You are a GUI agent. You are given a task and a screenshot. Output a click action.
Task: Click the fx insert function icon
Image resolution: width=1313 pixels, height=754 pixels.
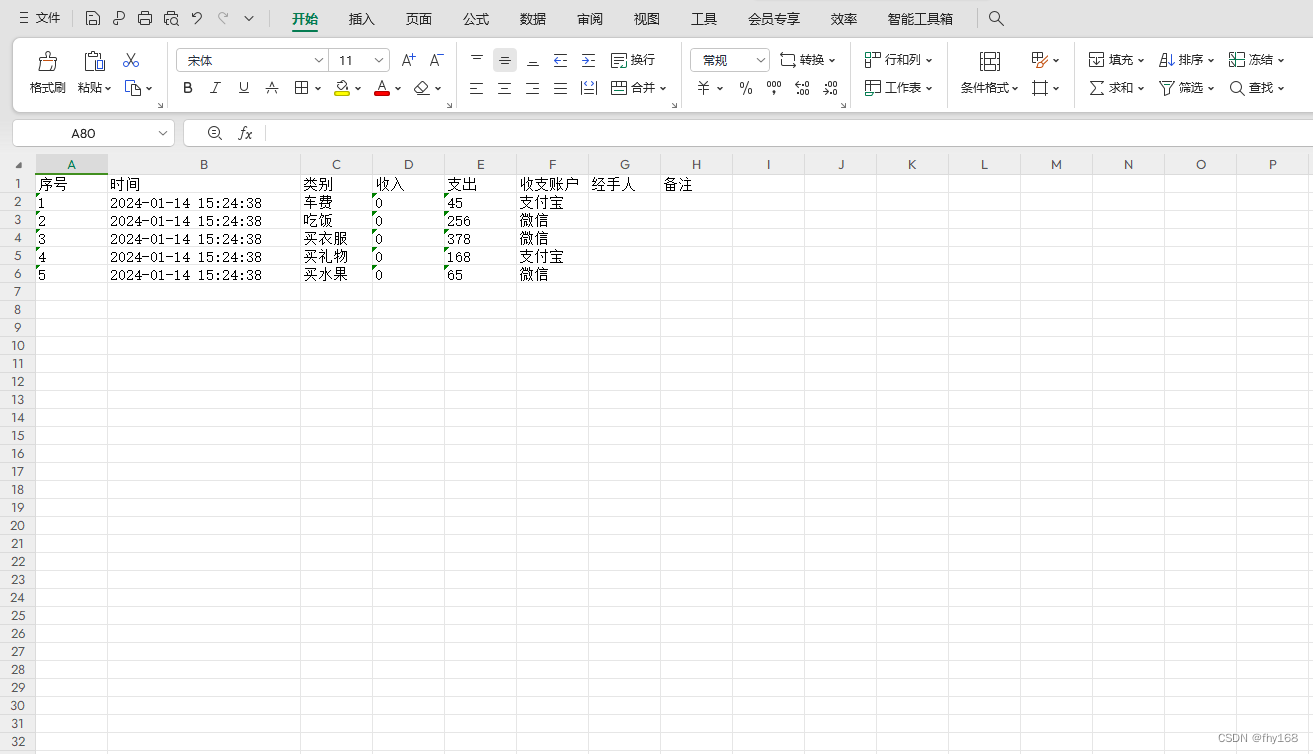click(x=245, y=133)
